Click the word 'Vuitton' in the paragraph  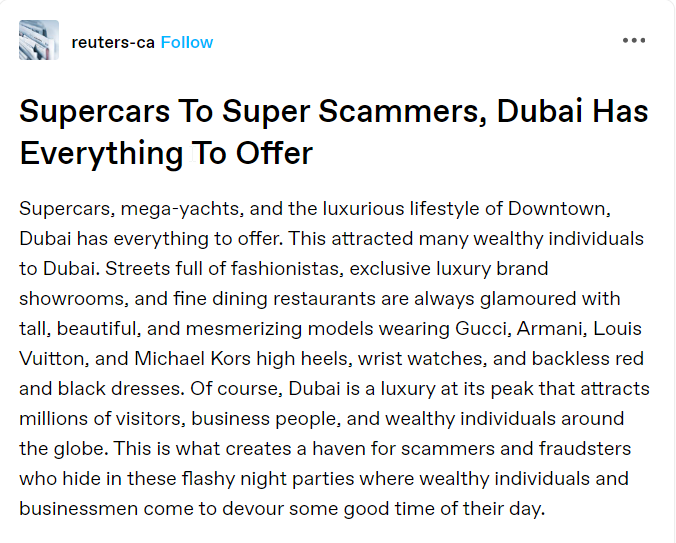(x=54, y=359)
